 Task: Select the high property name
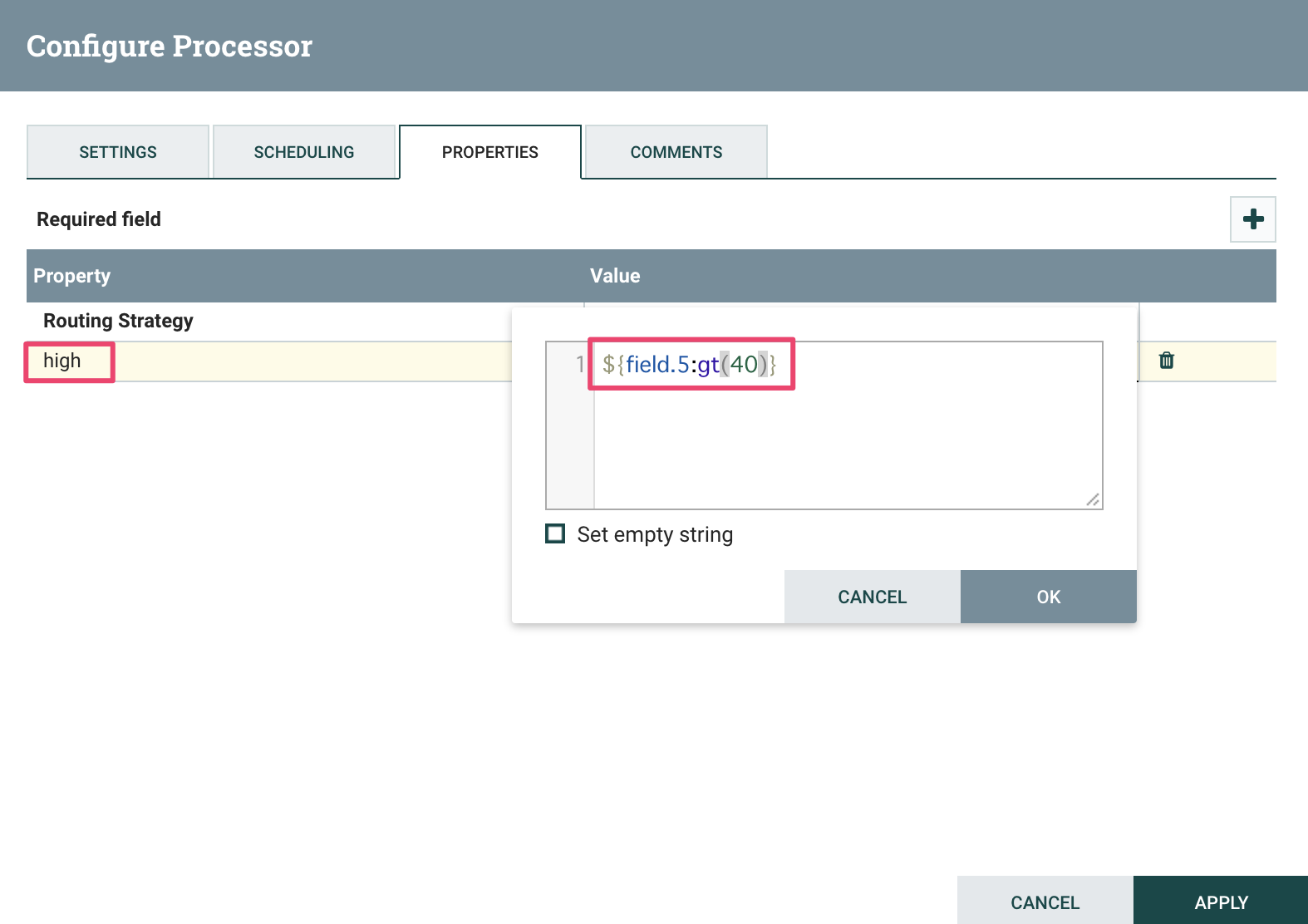pos(62,361)
